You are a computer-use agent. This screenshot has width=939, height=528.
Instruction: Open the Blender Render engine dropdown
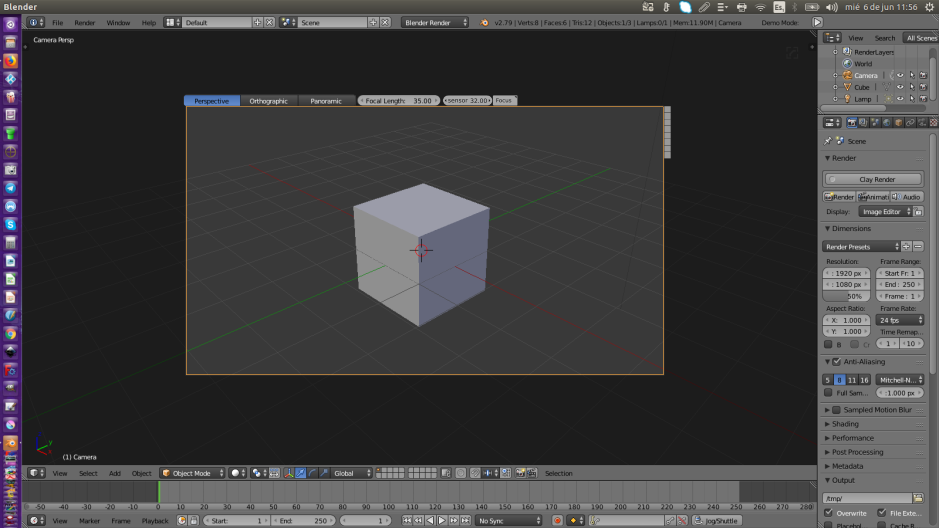click(x=435, y=22)
